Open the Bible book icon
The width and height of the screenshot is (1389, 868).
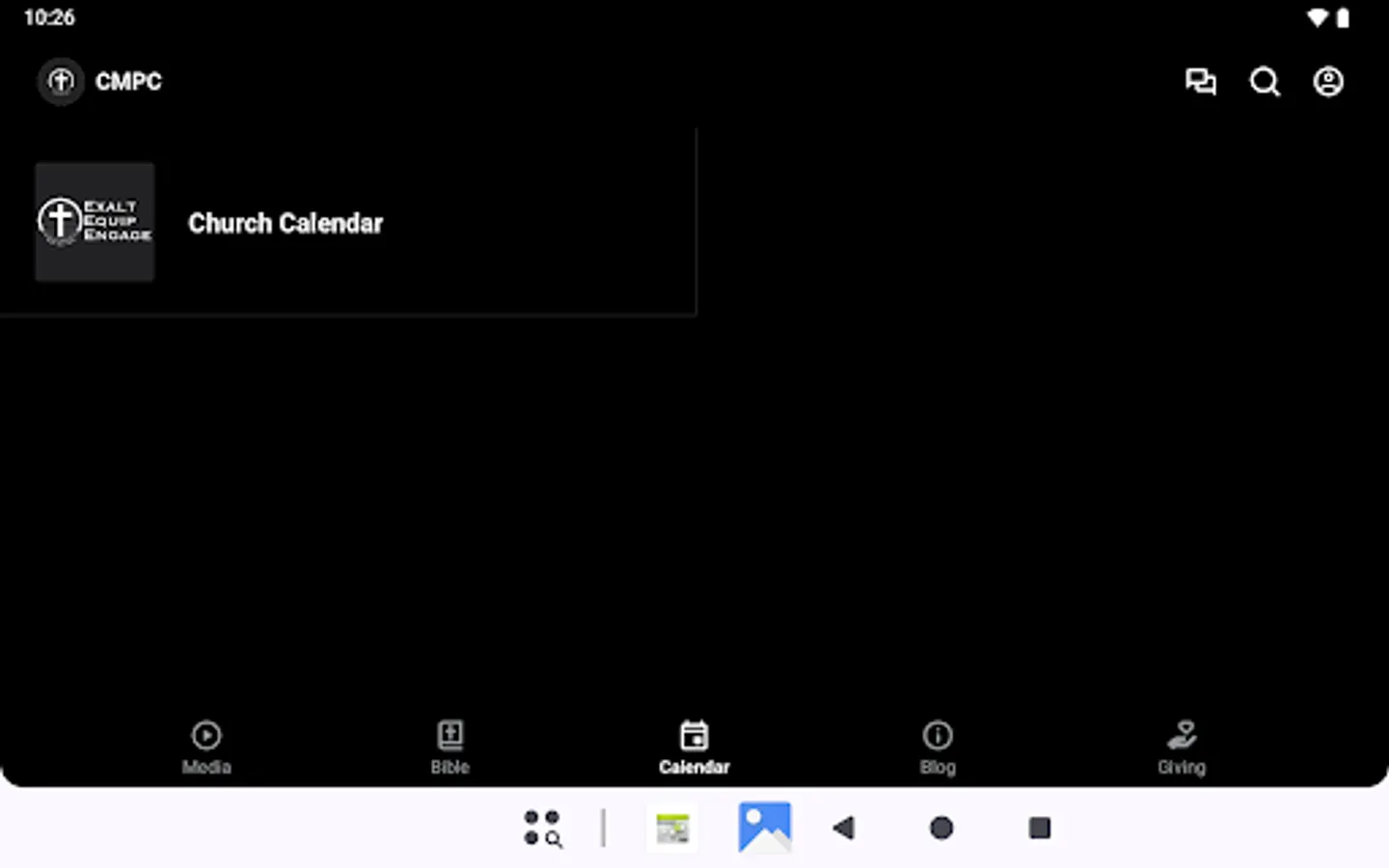(449, 735)
